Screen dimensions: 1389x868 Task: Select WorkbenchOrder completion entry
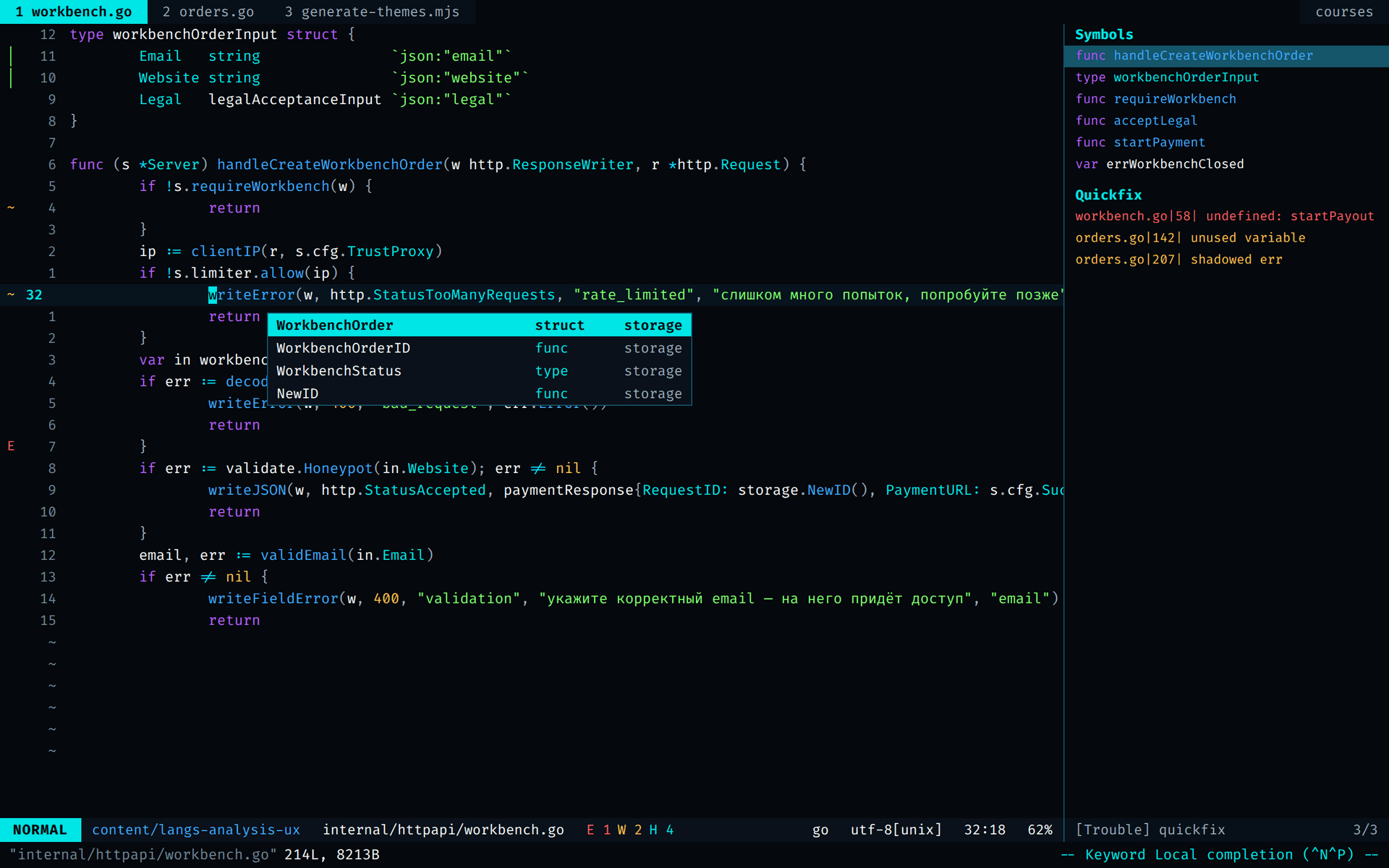480,325
